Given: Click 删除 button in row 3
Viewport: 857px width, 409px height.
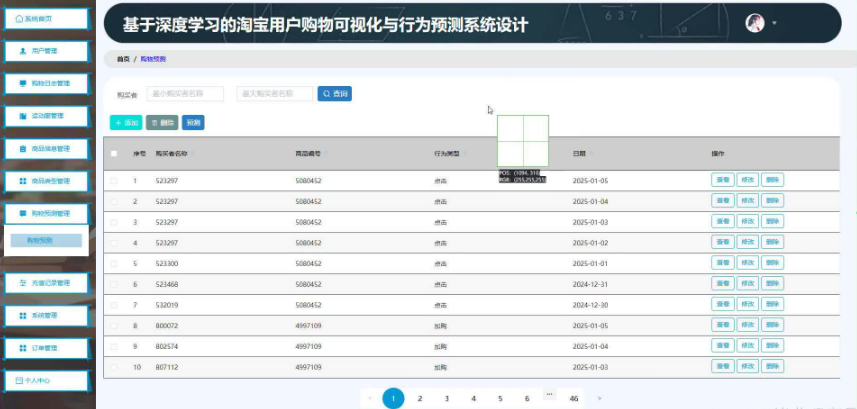Looking at the screenshot, I should click(x=772, y=221).
